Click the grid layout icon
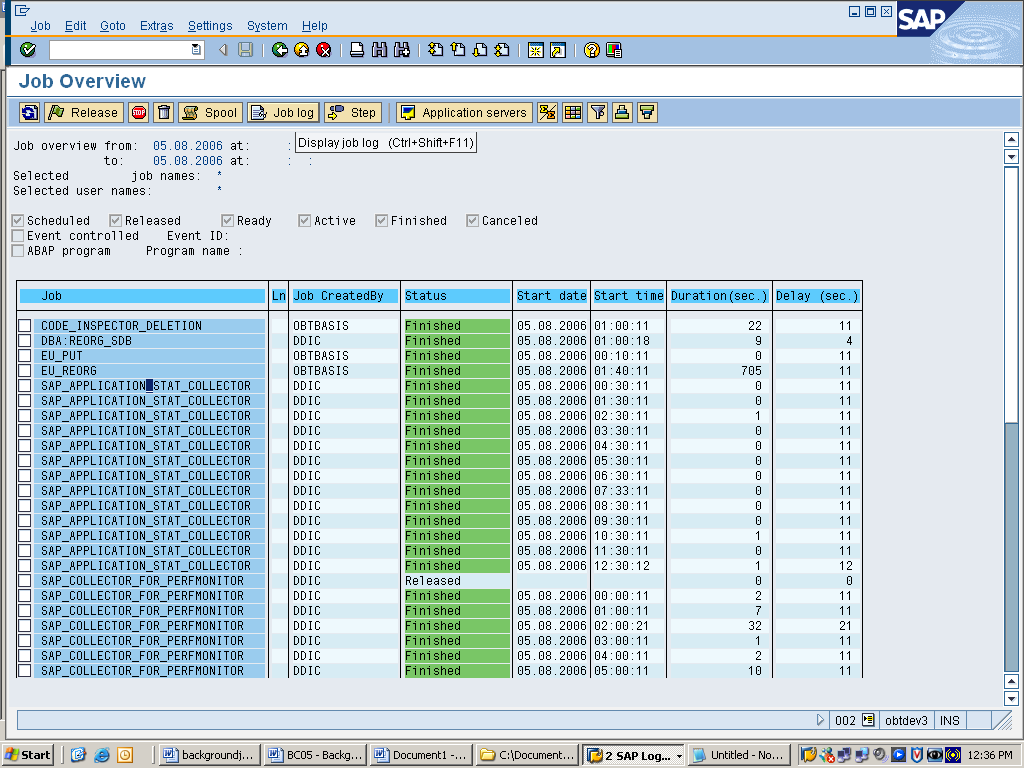This screenshot has width=1024, height=768. pos(572,112)
